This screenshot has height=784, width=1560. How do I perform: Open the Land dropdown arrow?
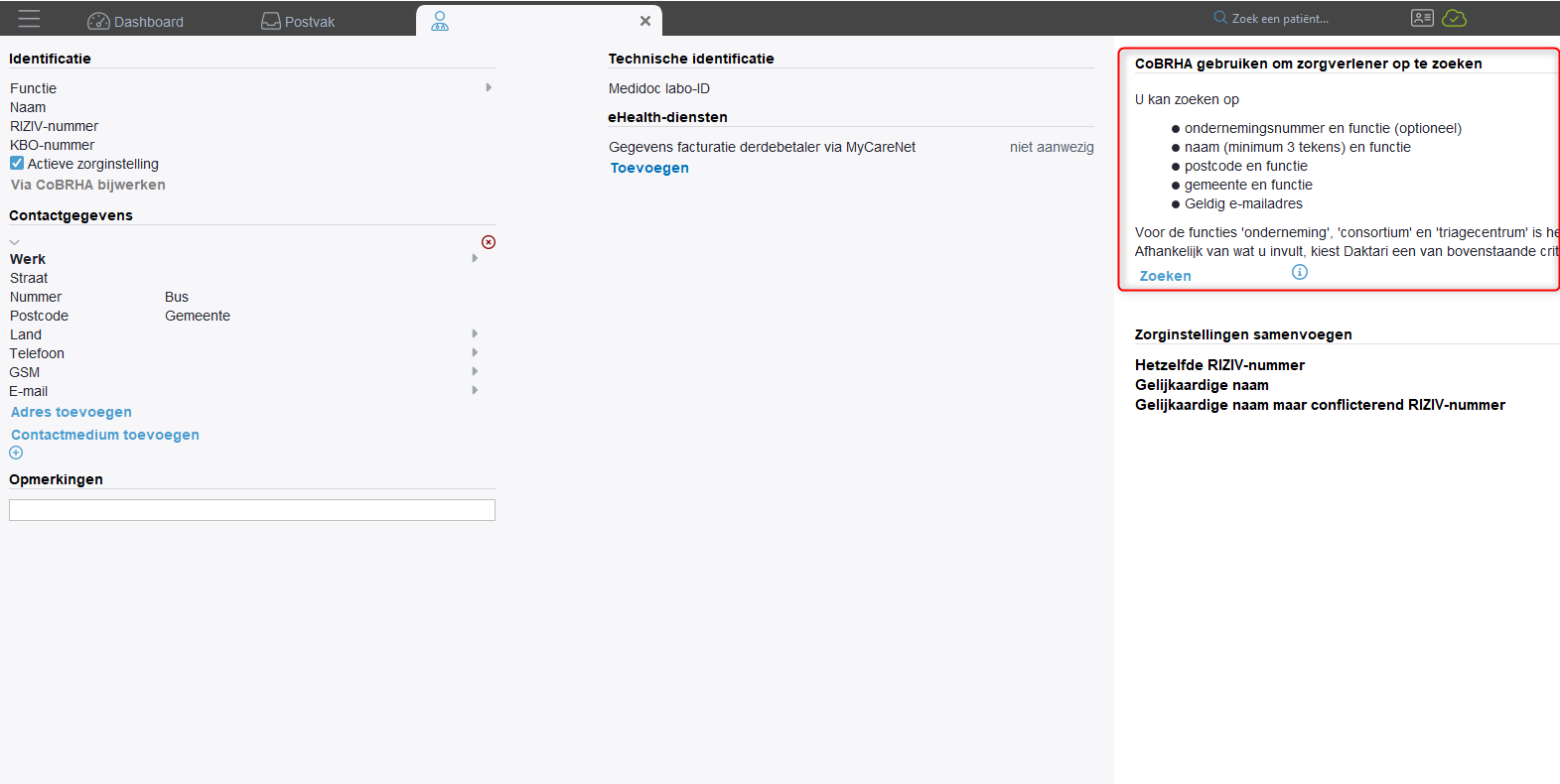pos(475,333)
